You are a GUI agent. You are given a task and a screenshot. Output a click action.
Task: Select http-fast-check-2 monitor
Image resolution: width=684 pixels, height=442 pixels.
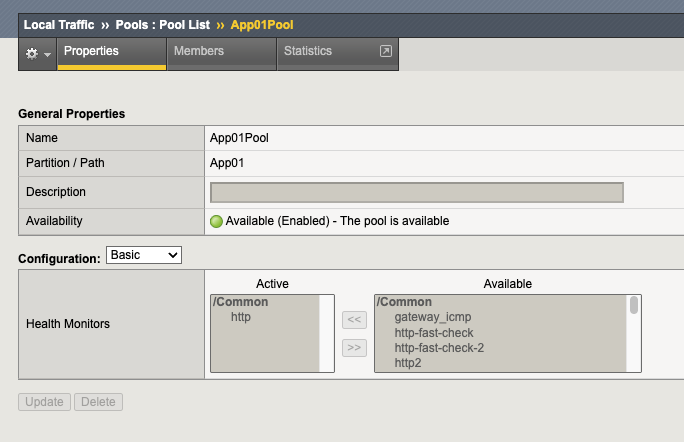[x=439, y=348]
